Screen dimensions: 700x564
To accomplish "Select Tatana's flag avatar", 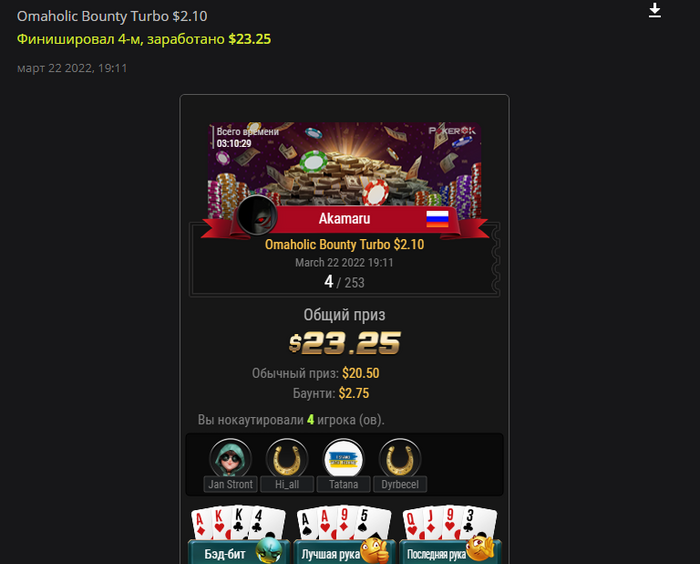I will [343, 458].
